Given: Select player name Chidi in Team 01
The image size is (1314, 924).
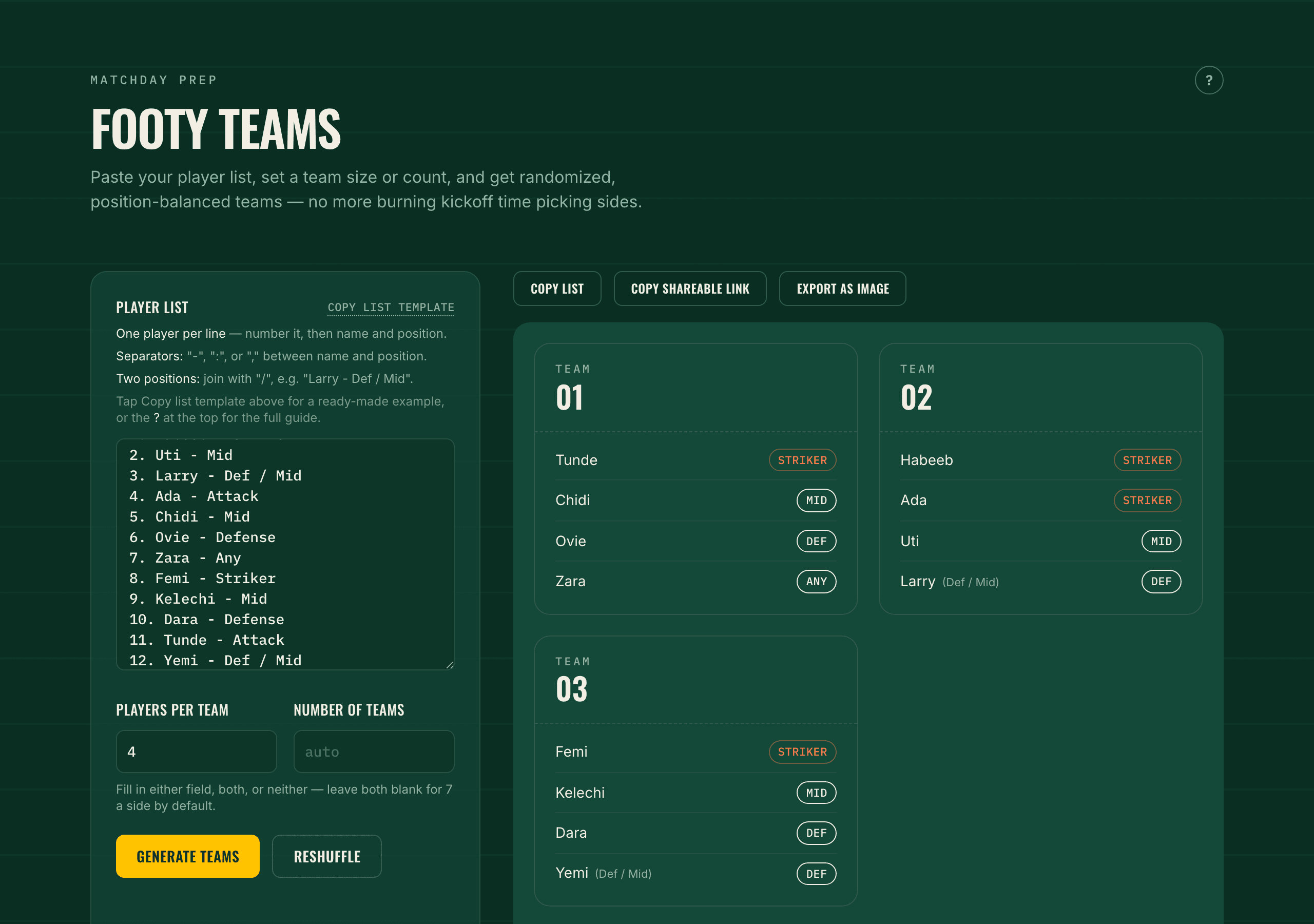Looking at the screenshot, I should tap(572, 500).
